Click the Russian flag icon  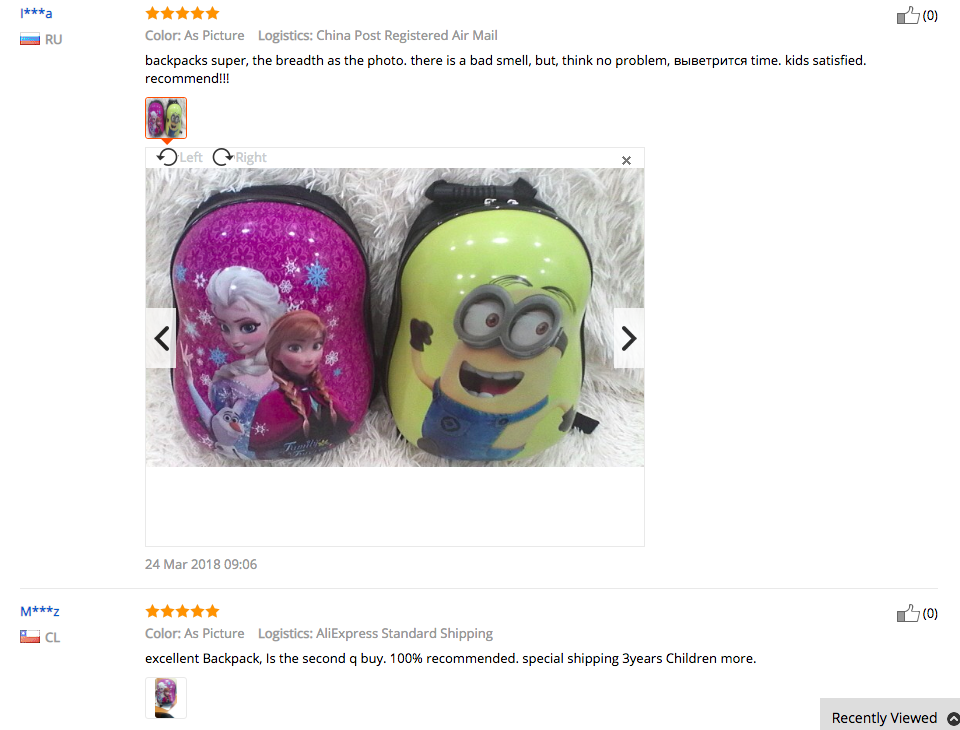(29, 40)
